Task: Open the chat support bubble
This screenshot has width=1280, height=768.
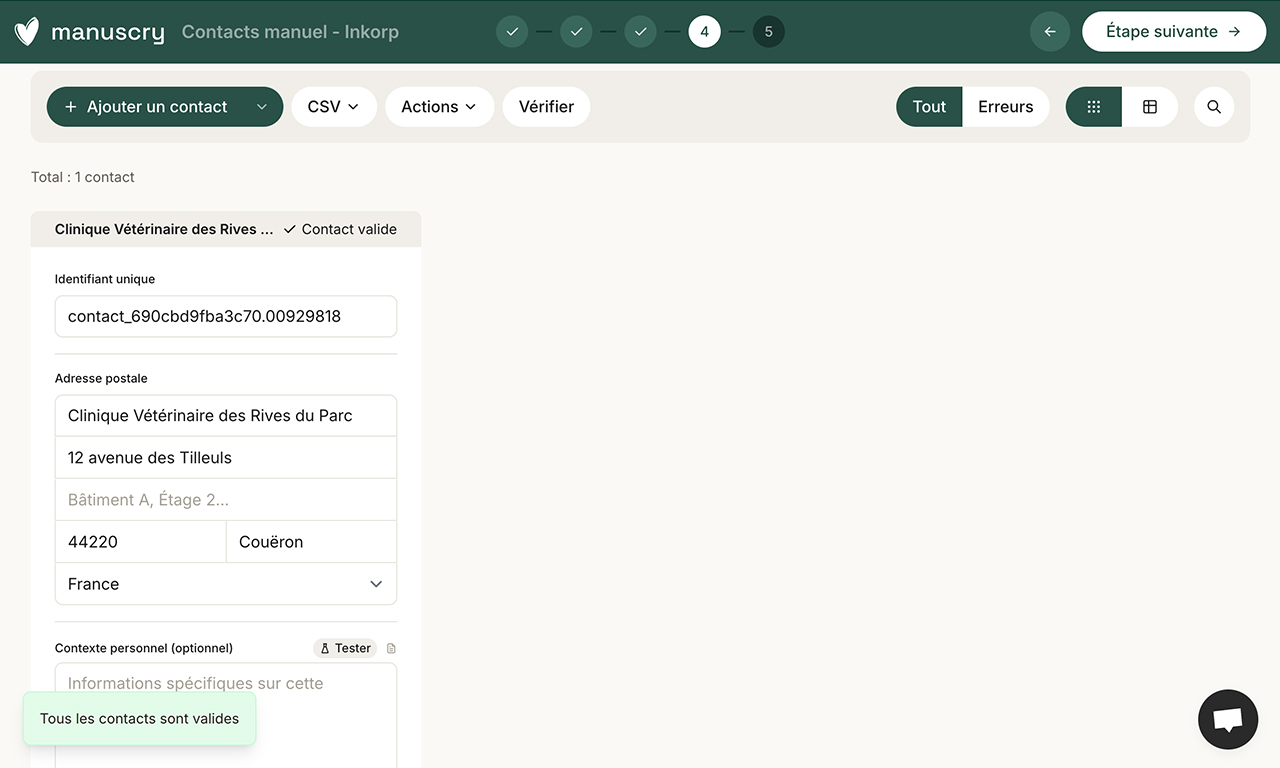Action: (x=1227, y=719)
